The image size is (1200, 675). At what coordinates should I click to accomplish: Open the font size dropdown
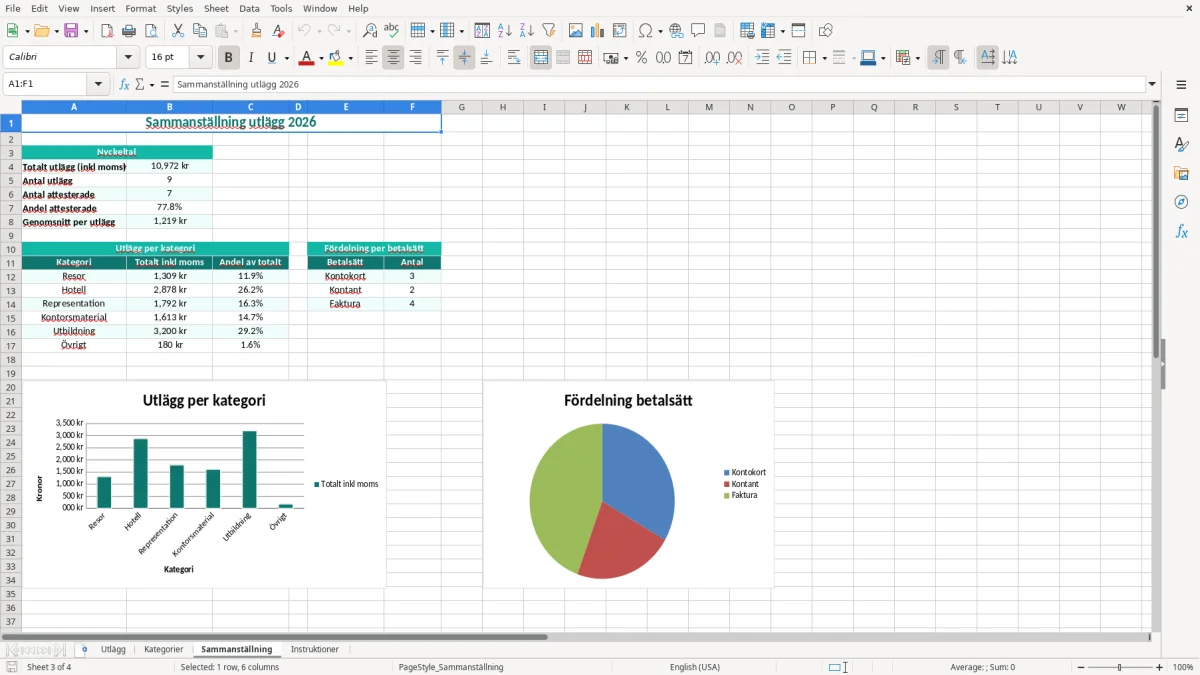201,58
